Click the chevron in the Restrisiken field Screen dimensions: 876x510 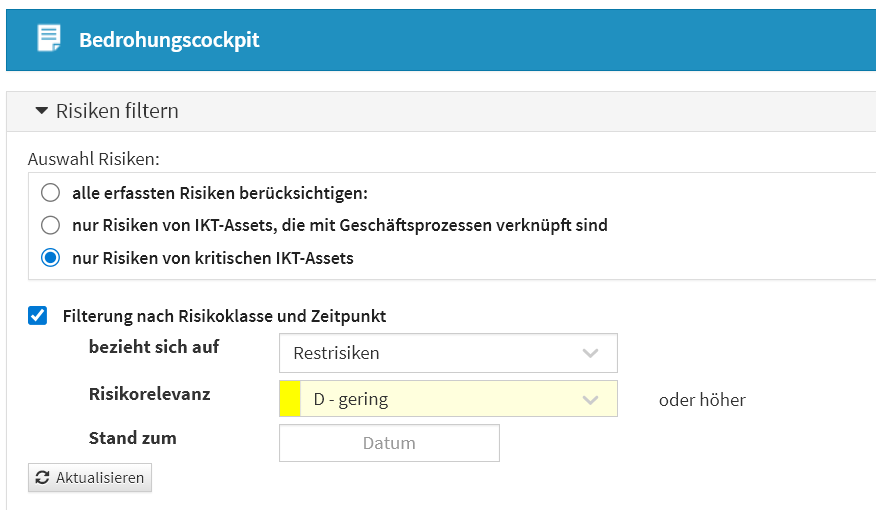590,353
